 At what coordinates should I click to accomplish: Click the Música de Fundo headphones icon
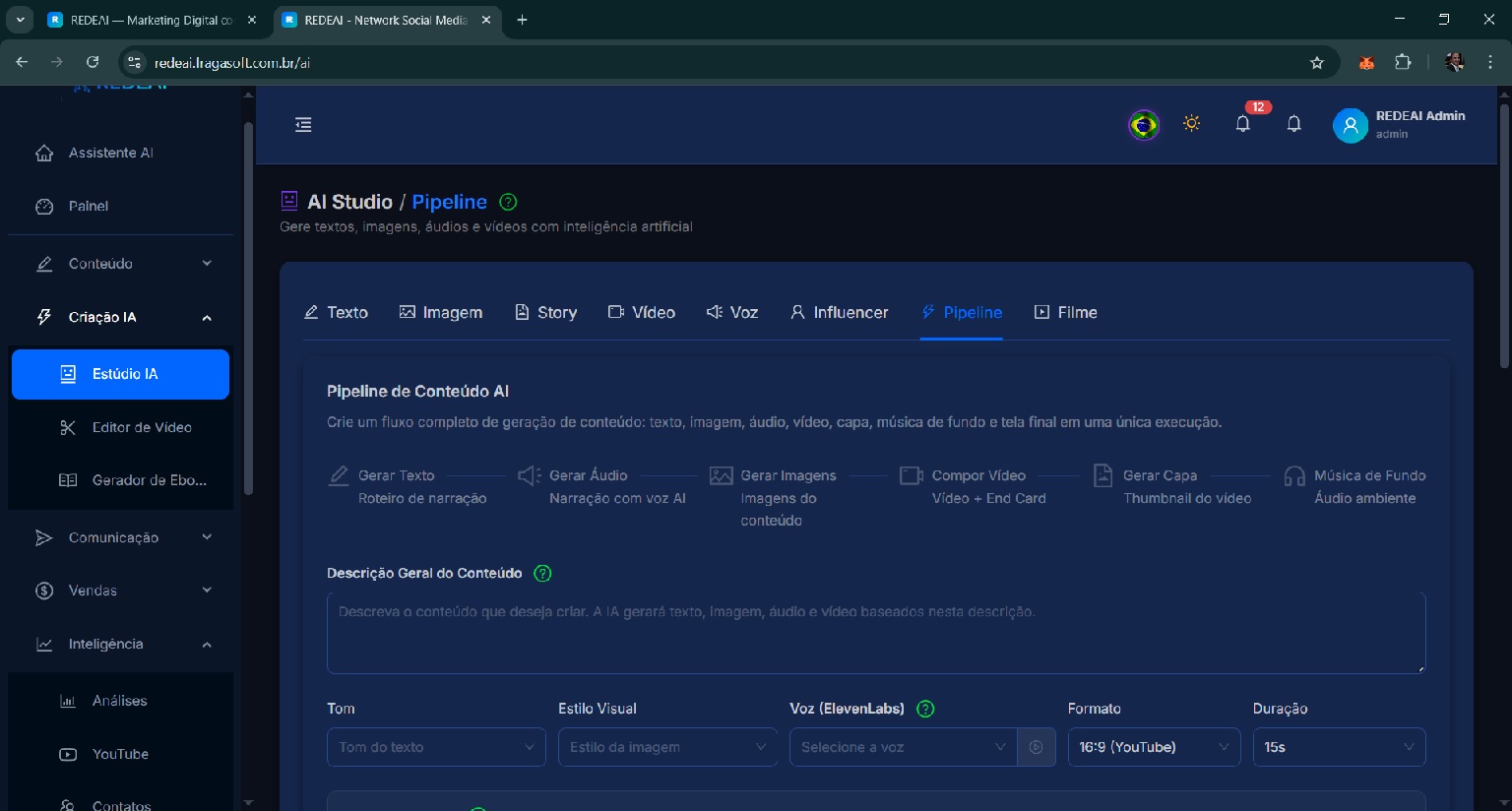[x=1294, y=476]
